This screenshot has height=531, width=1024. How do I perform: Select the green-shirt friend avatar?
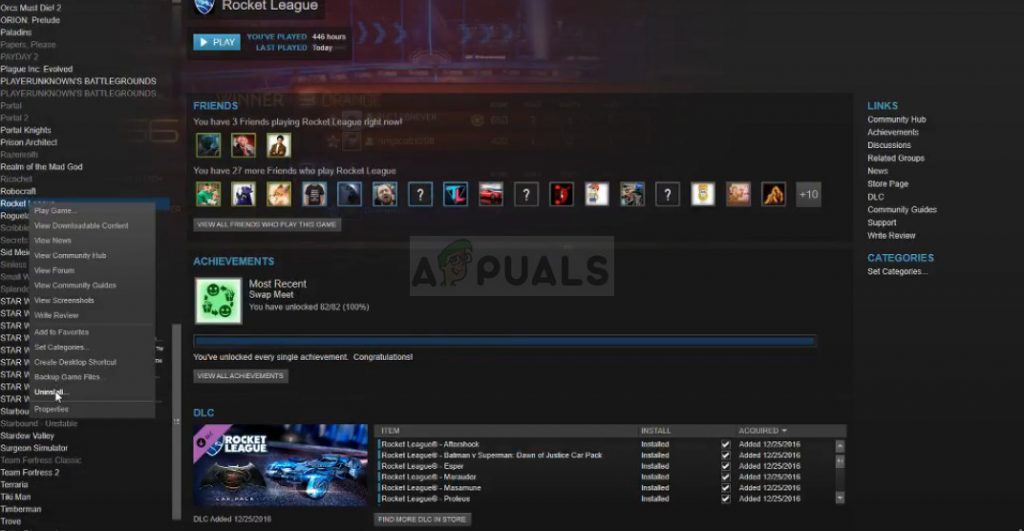(x=208, y=194)
